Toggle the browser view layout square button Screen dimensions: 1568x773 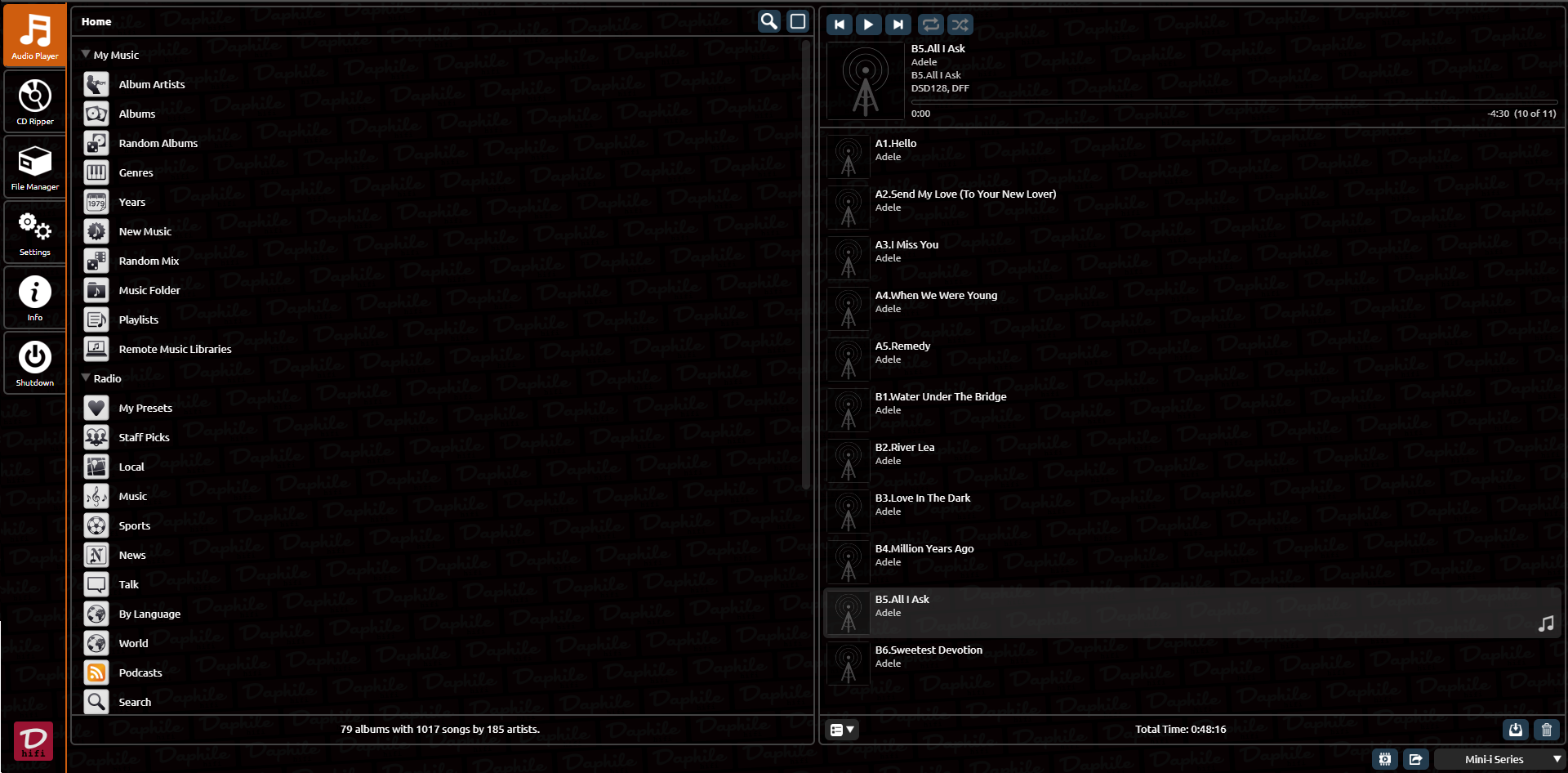798,21
